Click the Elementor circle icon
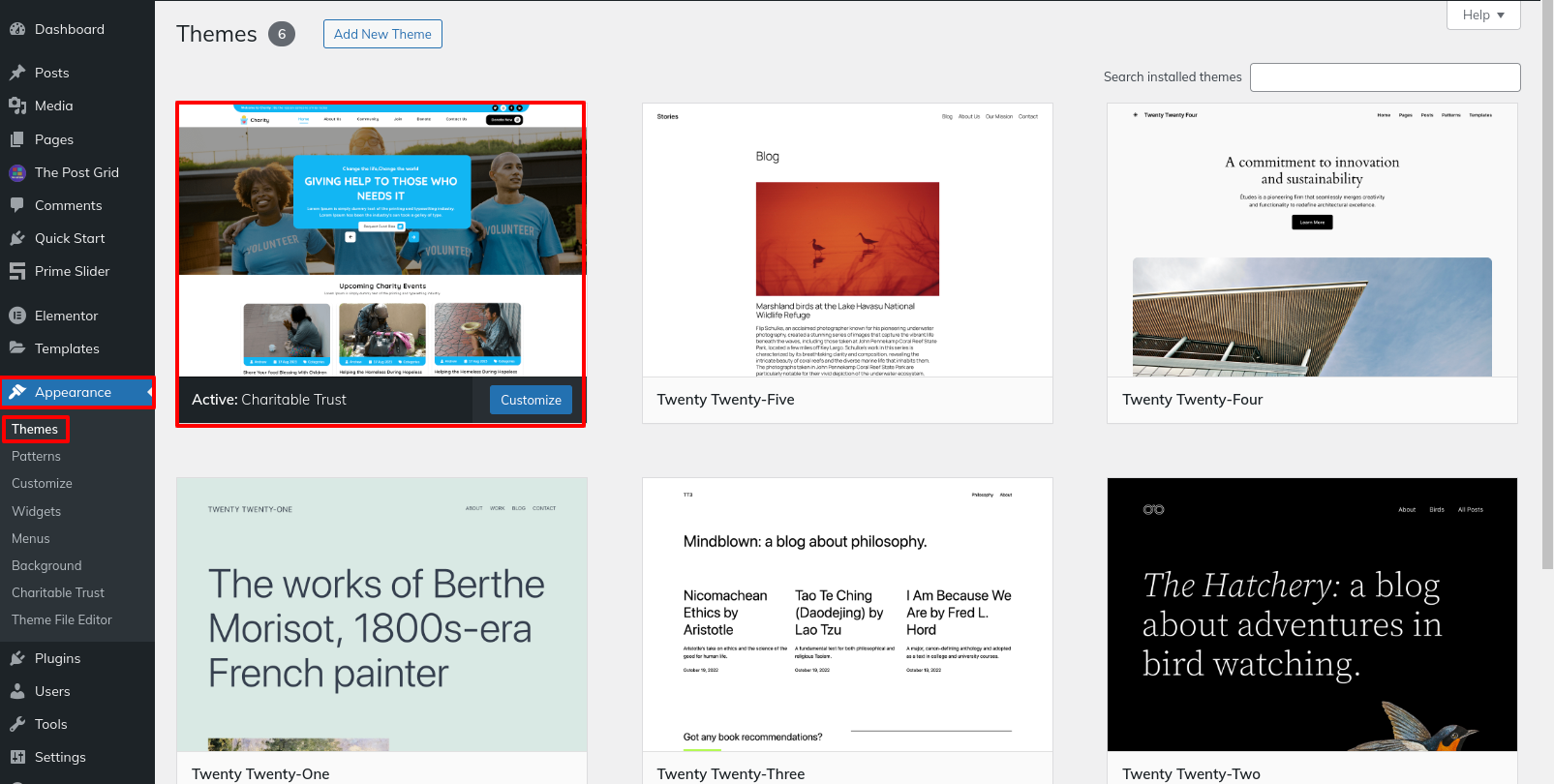 pyautogui.click(x=17, y=316)
